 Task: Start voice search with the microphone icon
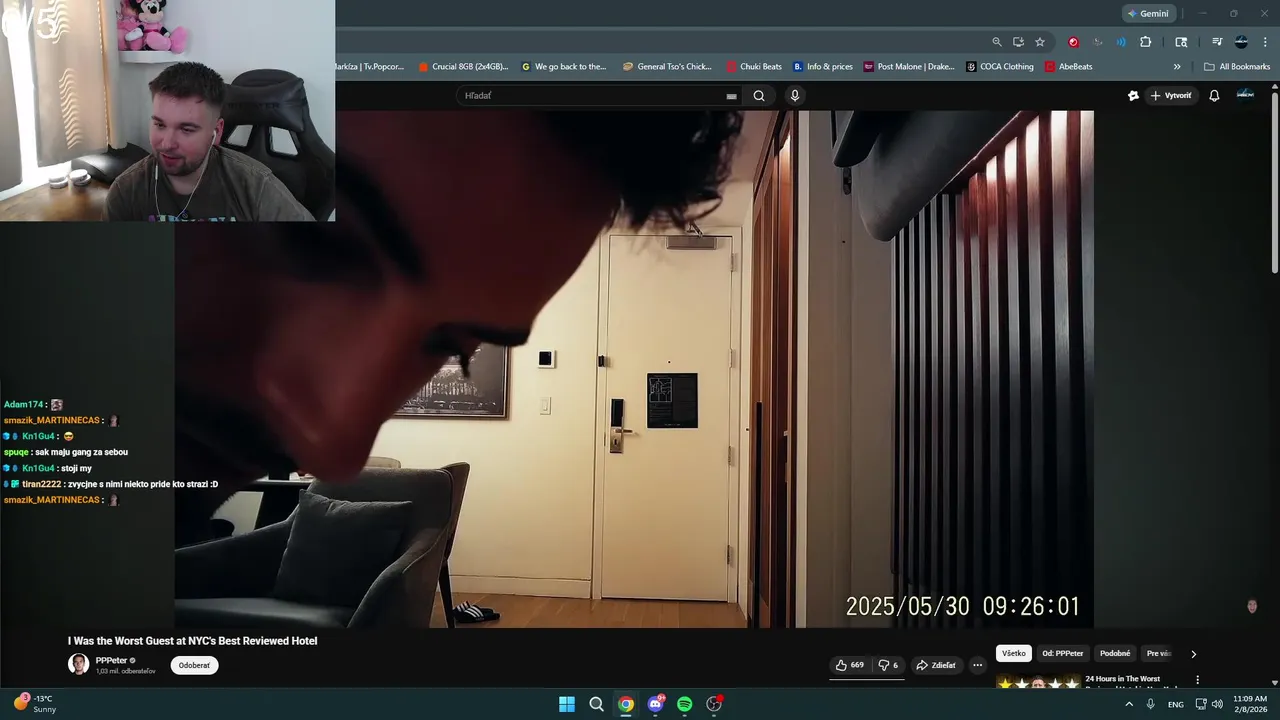(795, 96)
